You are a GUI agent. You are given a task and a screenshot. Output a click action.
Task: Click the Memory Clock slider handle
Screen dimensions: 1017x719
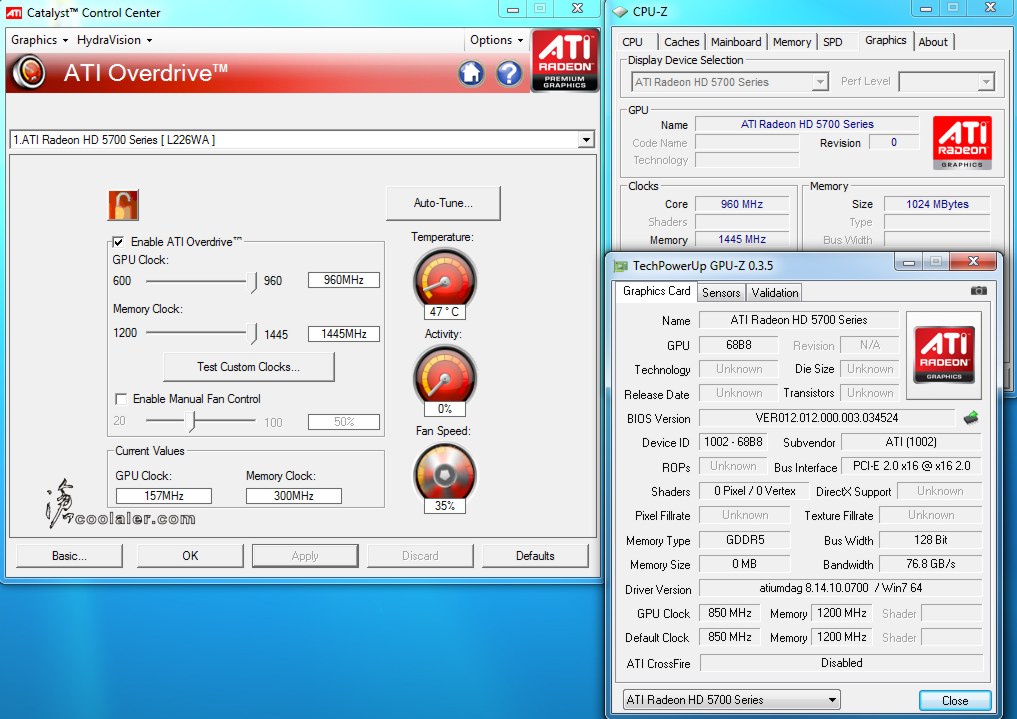click(x=252, y=333)
